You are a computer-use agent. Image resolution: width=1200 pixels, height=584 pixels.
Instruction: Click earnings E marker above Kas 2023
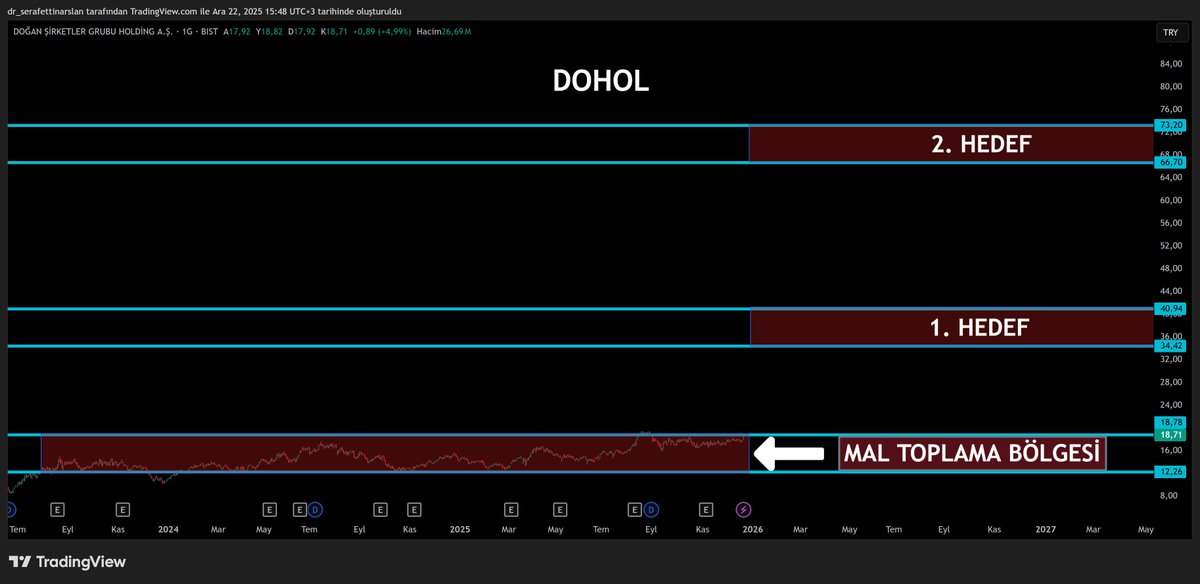pyautogui.click(x=122, y=509)
